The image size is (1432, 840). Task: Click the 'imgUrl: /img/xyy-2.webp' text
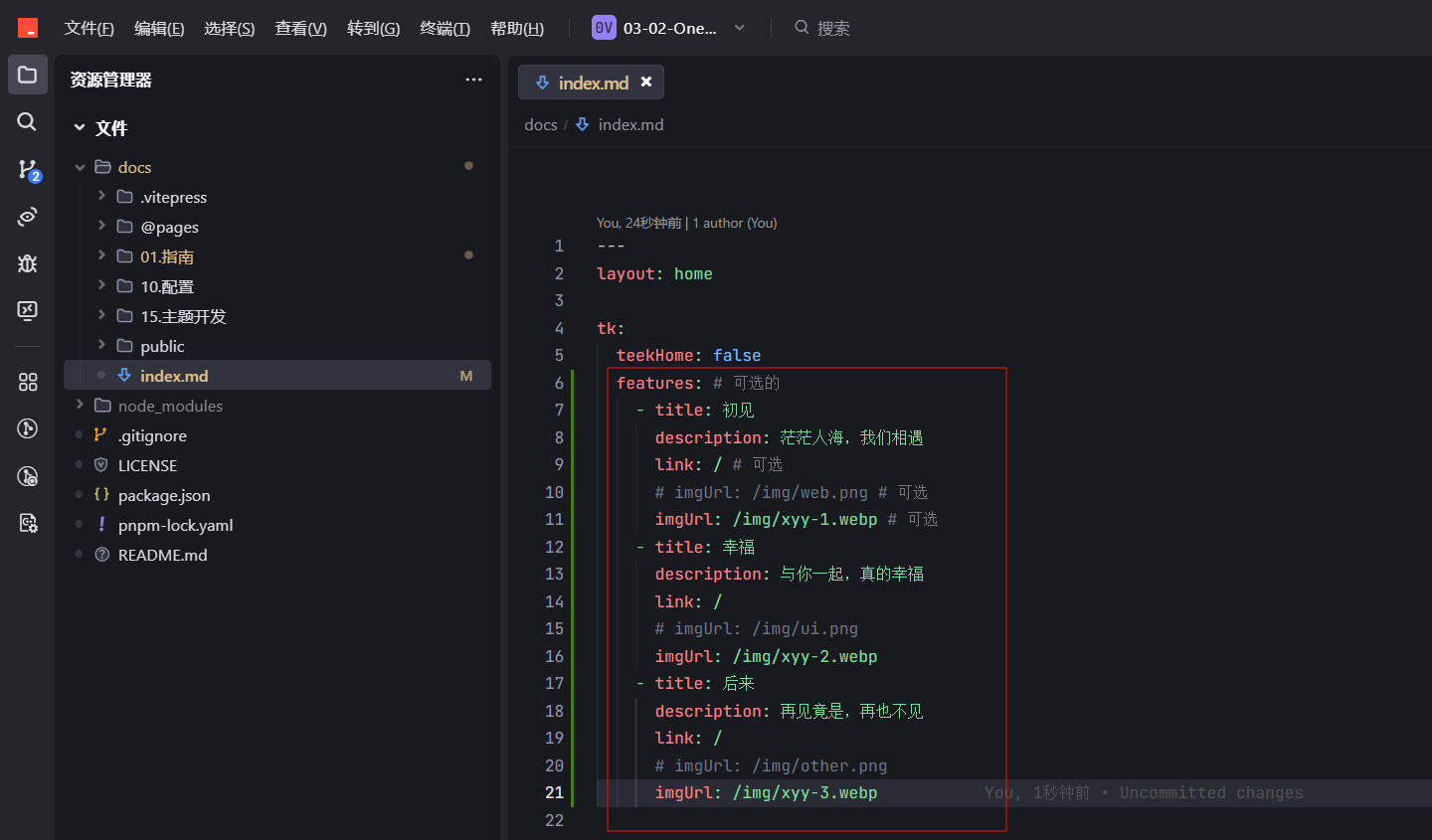point(766,656)
